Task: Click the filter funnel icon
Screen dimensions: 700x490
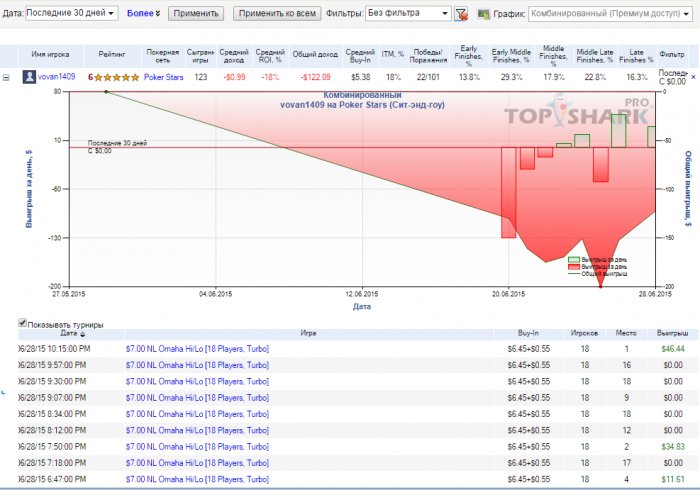Action: (460, 15)
